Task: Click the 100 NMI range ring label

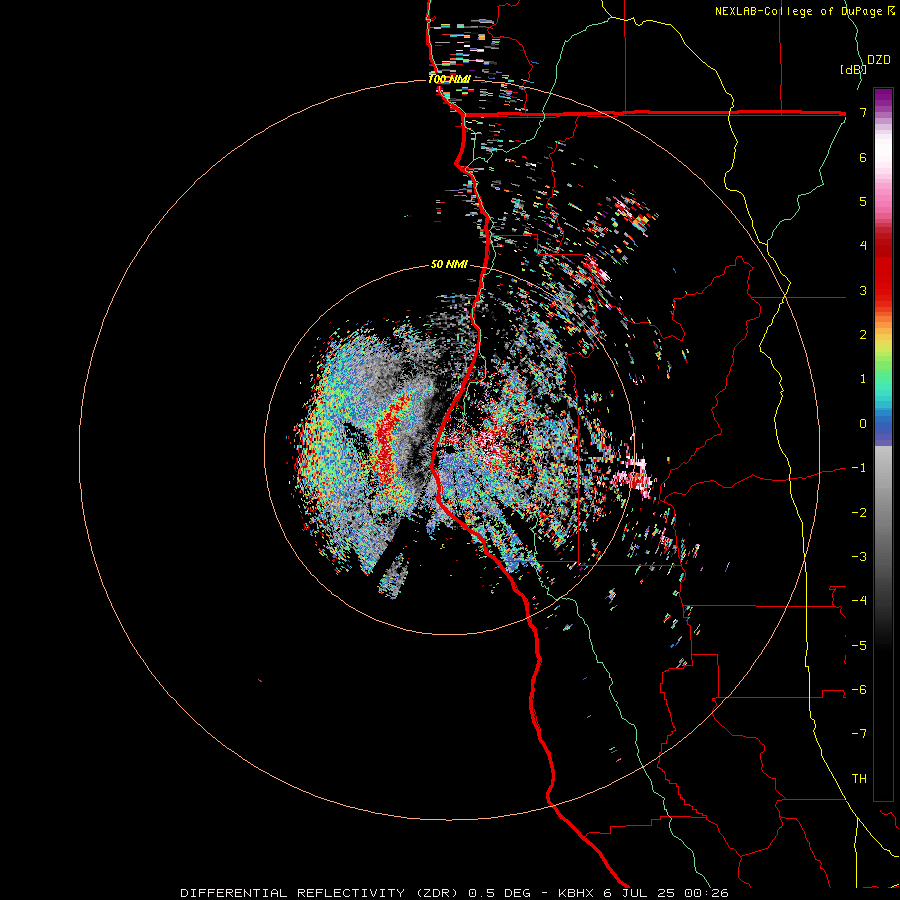Action: tap(449, 79)
